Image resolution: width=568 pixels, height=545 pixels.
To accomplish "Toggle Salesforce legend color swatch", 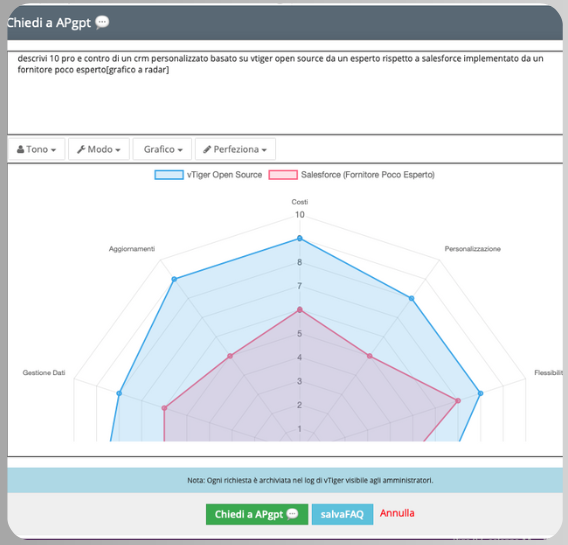I will [283, 175].
